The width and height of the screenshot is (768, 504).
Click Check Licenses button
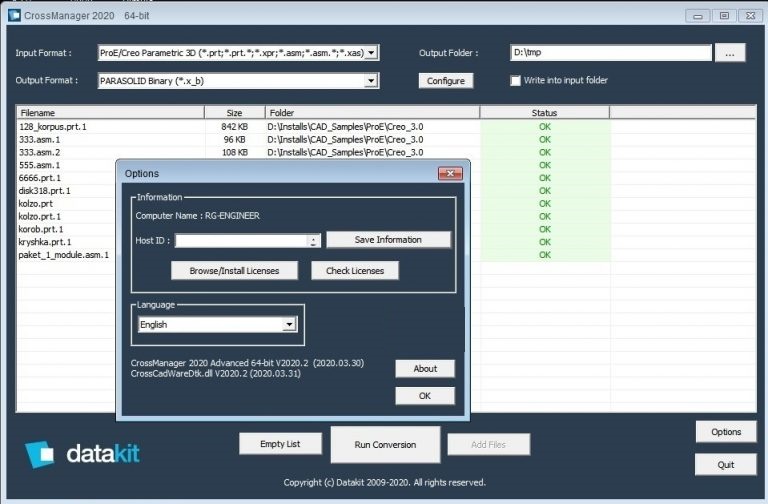355,270
